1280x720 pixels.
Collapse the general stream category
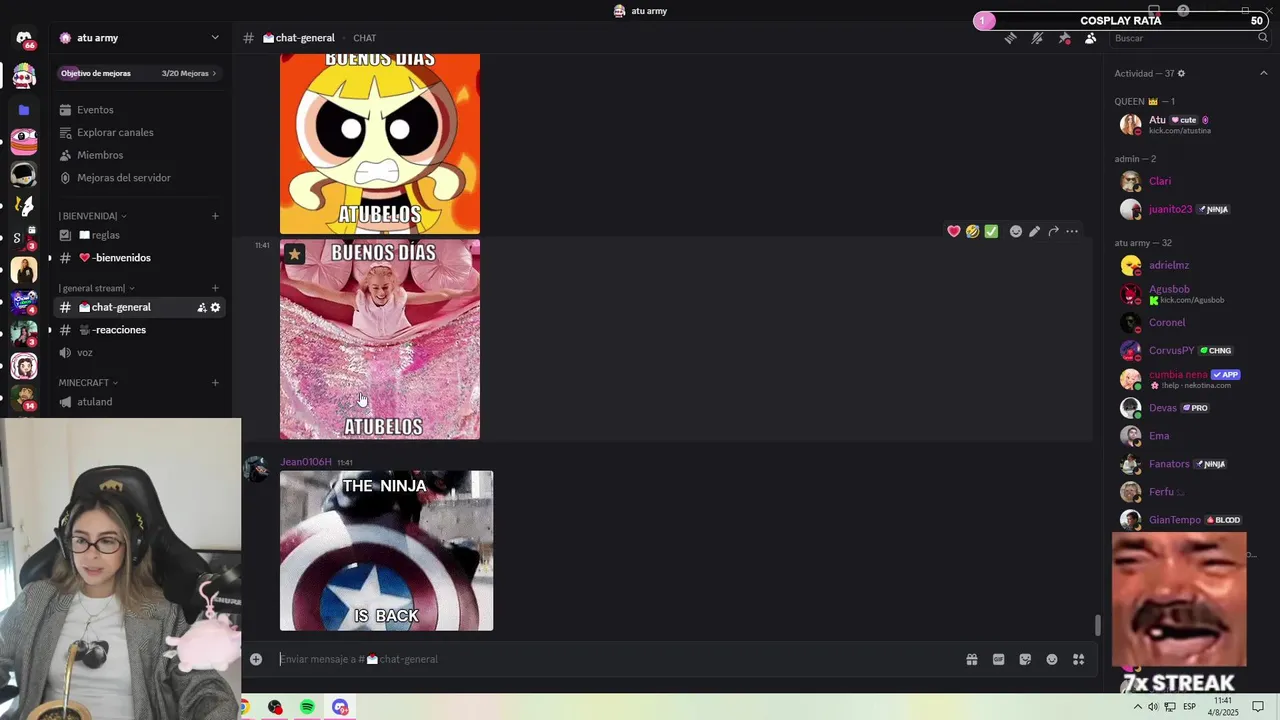tap(96, 288)
